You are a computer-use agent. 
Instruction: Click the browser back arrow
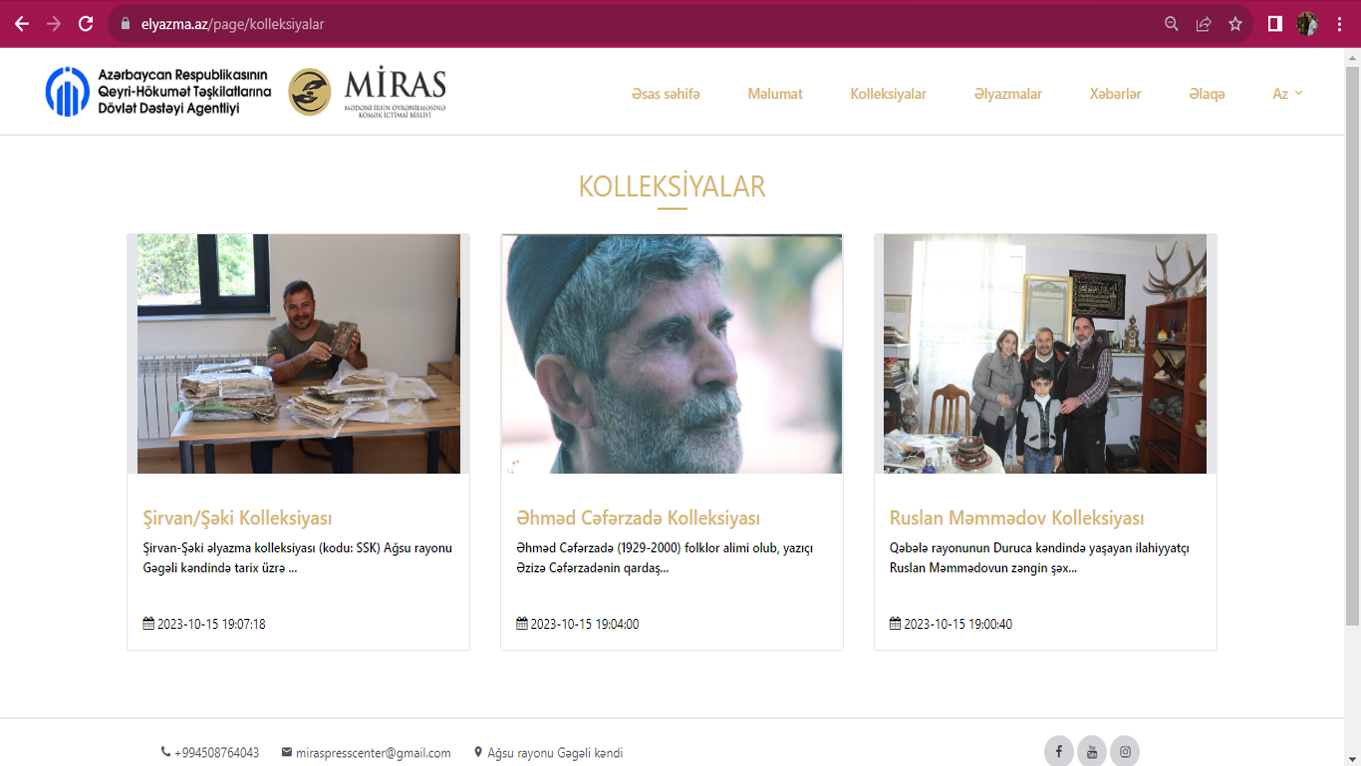pos(22,24)
